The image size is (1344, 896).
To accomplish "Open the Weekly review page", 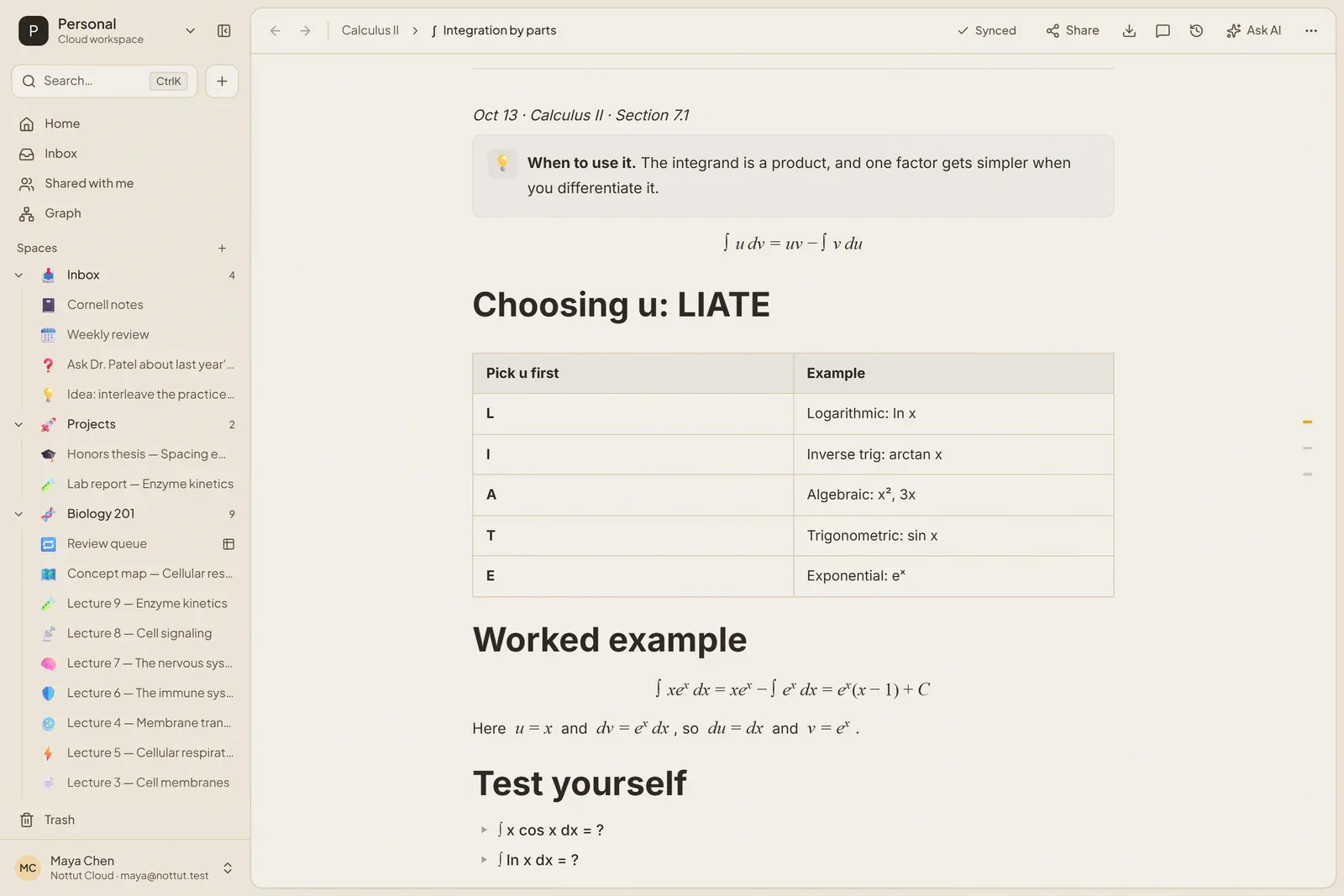I will click(138, 335).
